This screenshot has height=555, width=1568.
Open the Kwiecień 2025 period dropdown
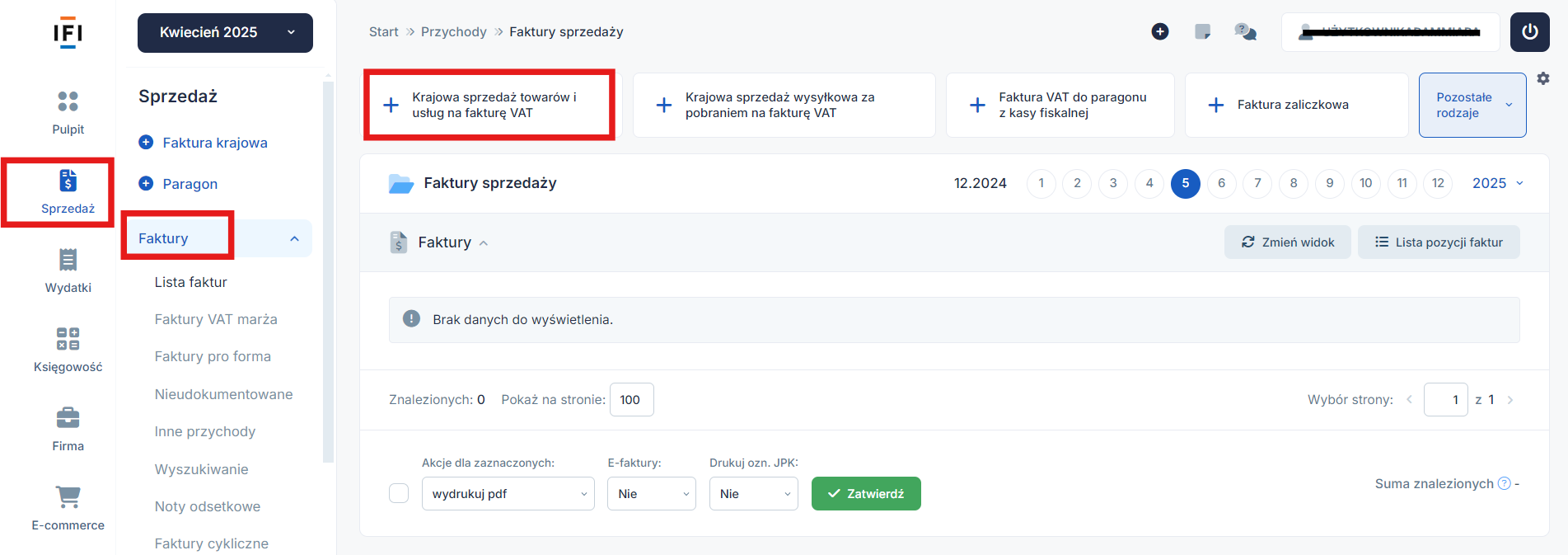coord(225,33)
